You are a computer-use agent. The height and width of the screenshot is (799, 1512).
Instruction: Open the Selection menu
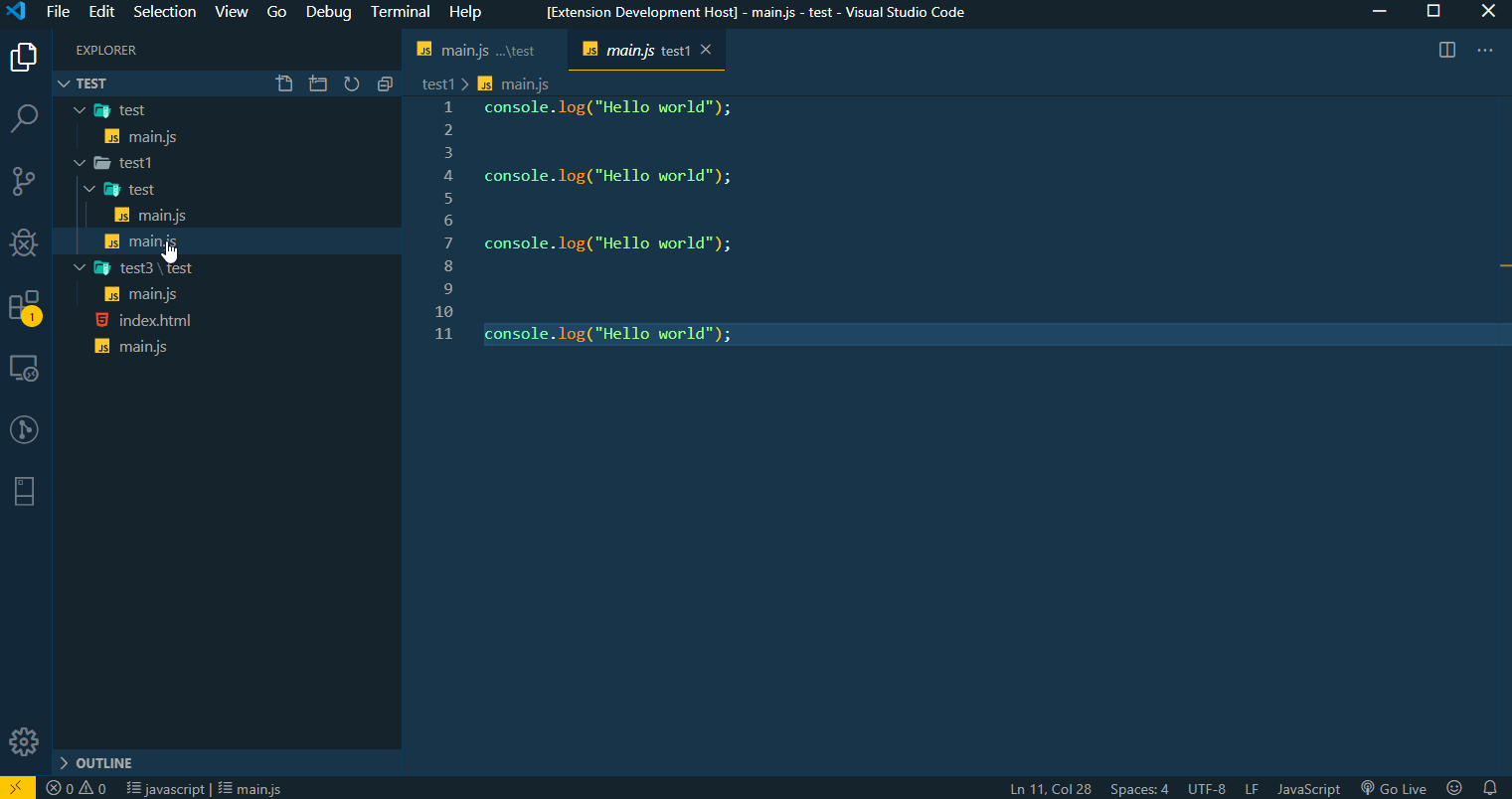click(x=165, y=12)
